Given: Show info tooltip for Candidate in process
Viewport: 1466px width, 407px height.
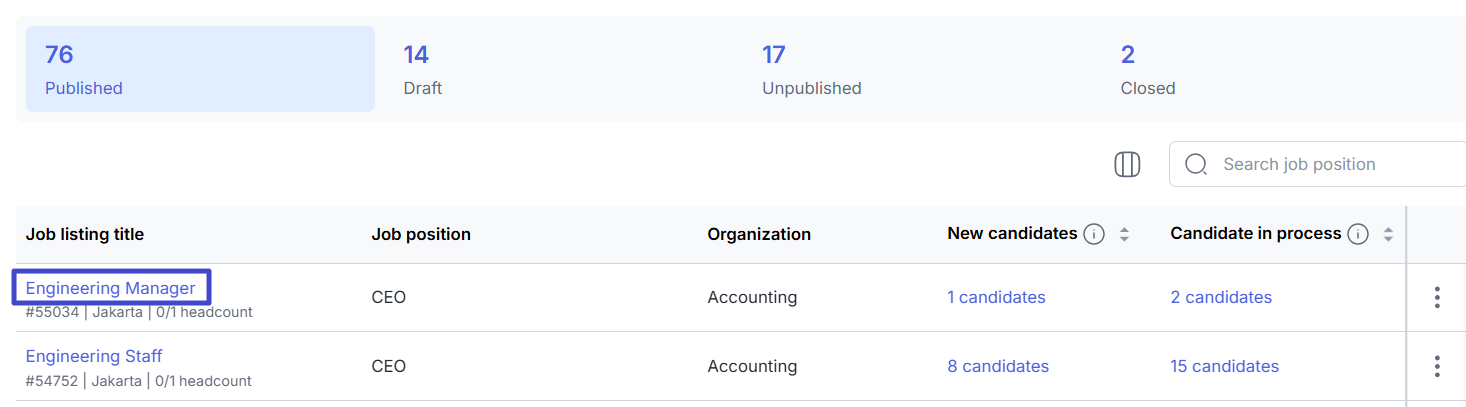Looking at the screenshot, I should (x=1357, y=234).
